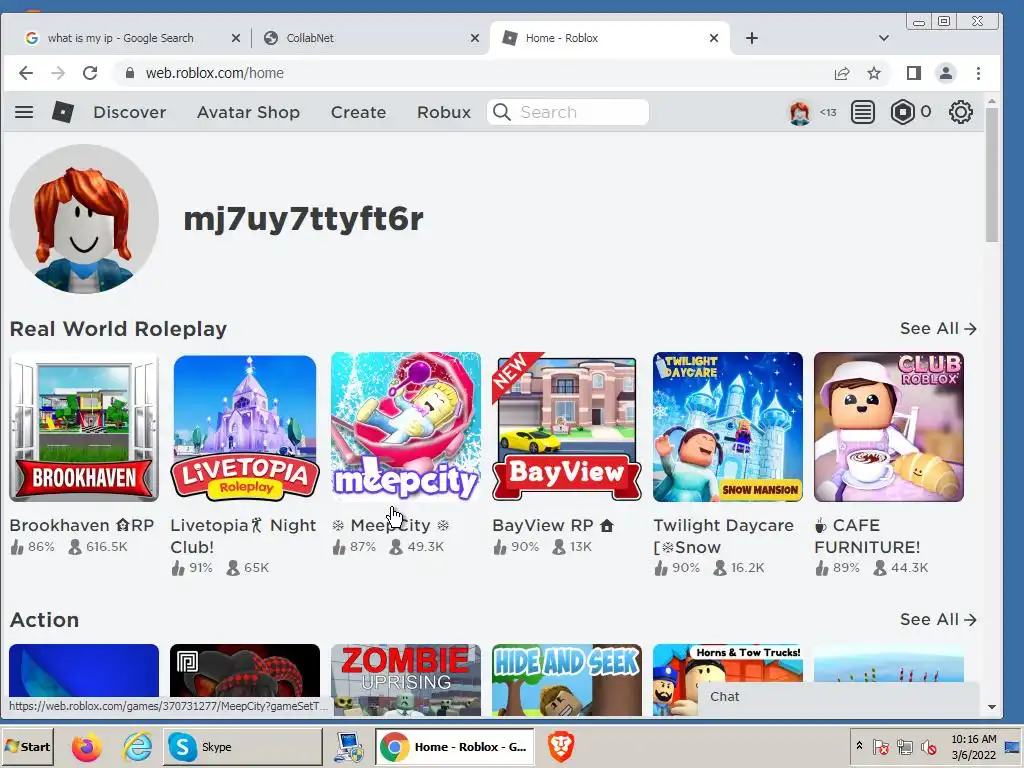
Task: Open the Avatar Shop menu item
Action: coord(248,112)
